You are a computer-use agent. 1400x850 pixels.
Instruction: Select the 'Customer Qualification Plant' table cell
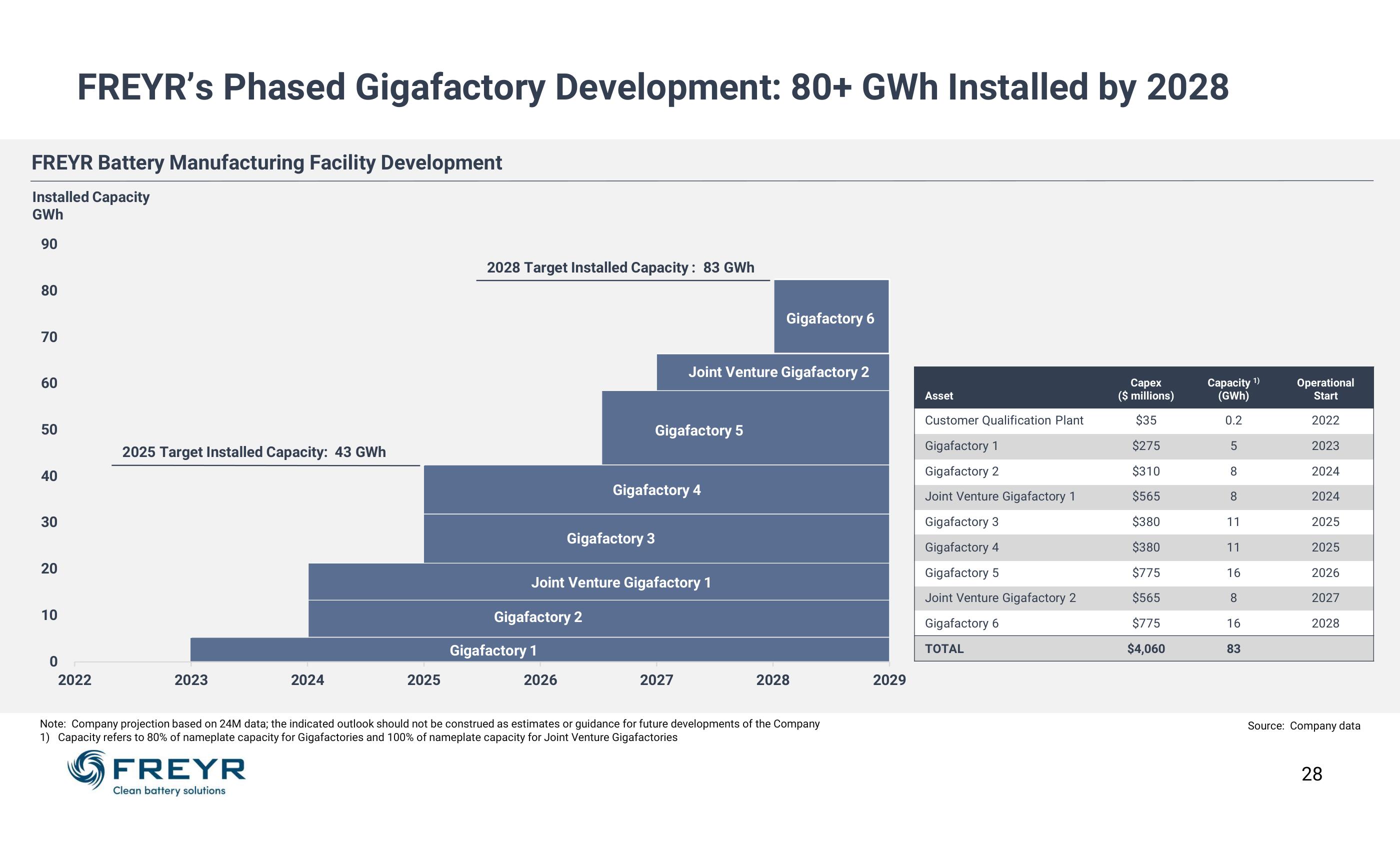point(1004,420)
